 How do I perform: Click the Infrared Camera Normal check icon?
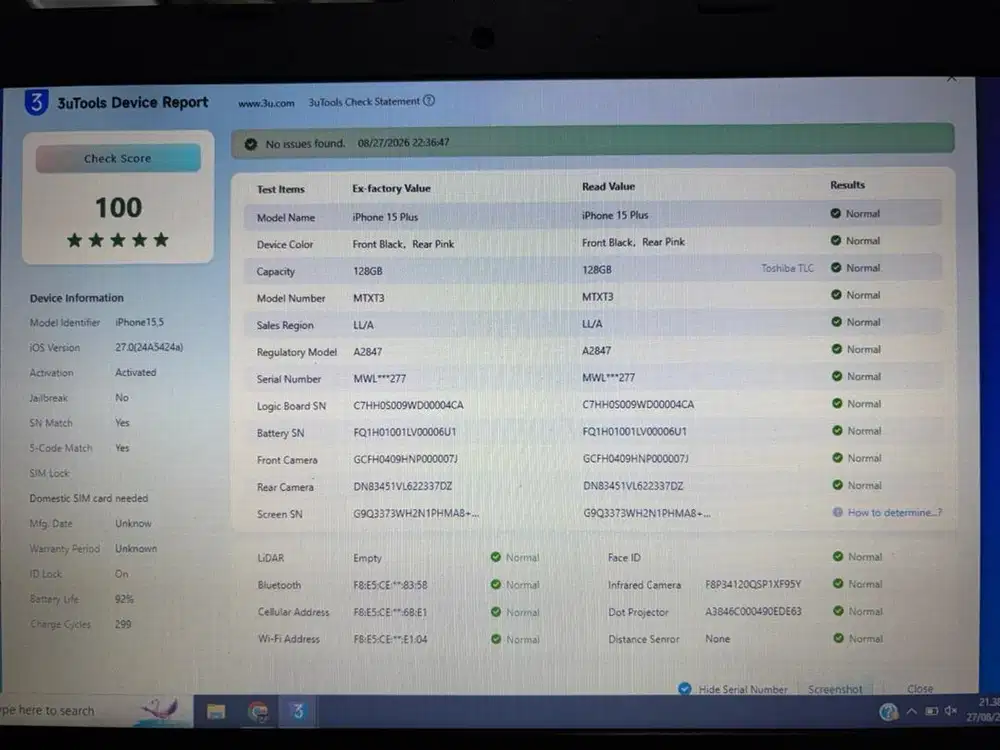point(838,584)
